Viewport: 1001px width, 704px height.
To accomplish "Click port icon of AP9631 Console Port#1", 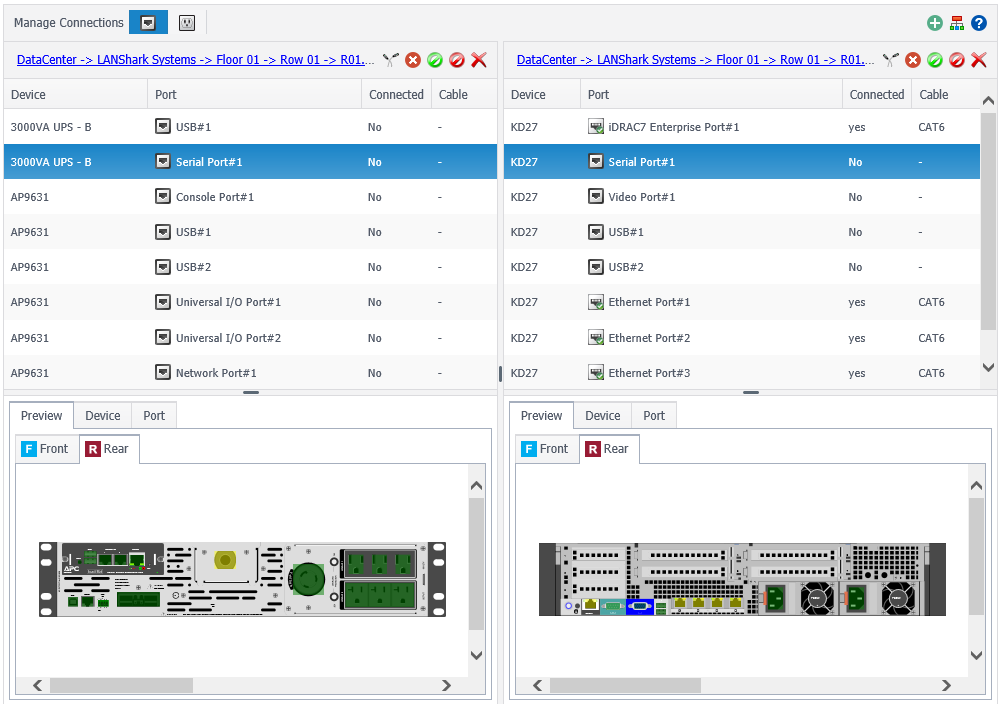I will point(163,197).
